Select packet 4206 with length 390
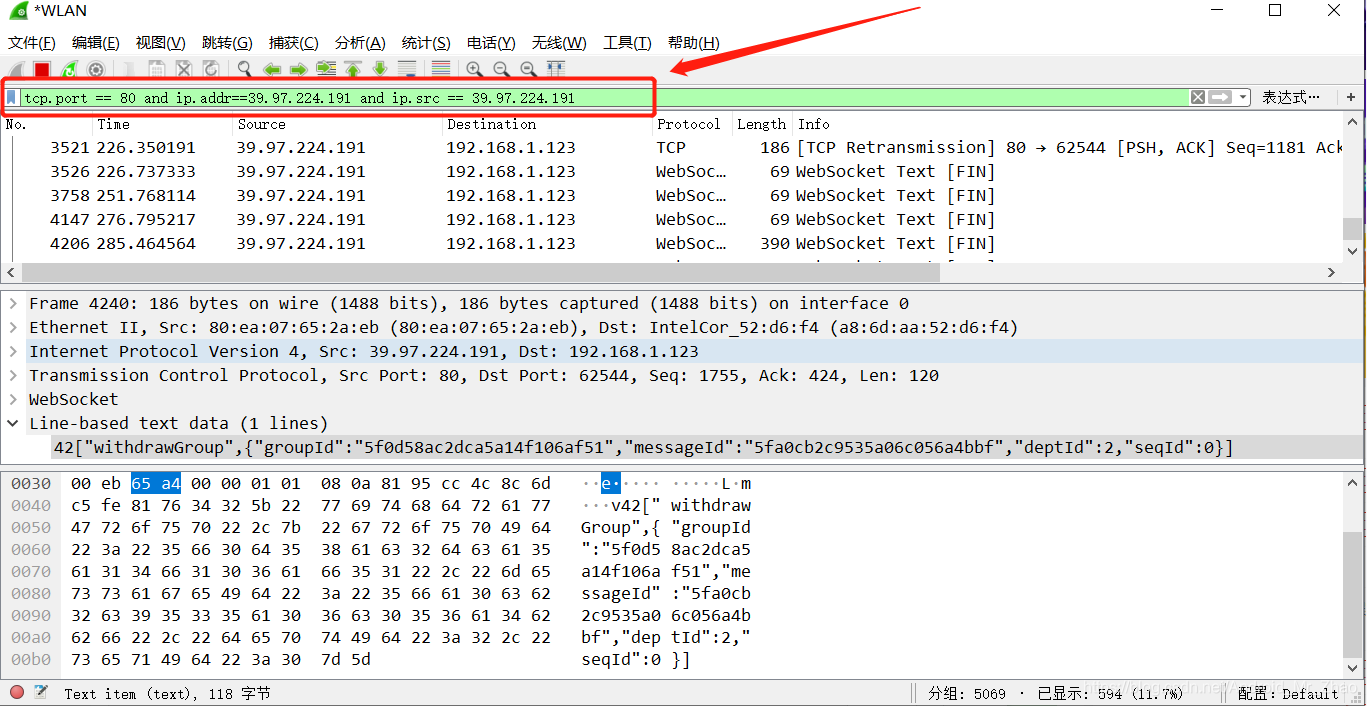Viewport: 1367px width, 706px height. pyautogui.click(x=670, y=244)
